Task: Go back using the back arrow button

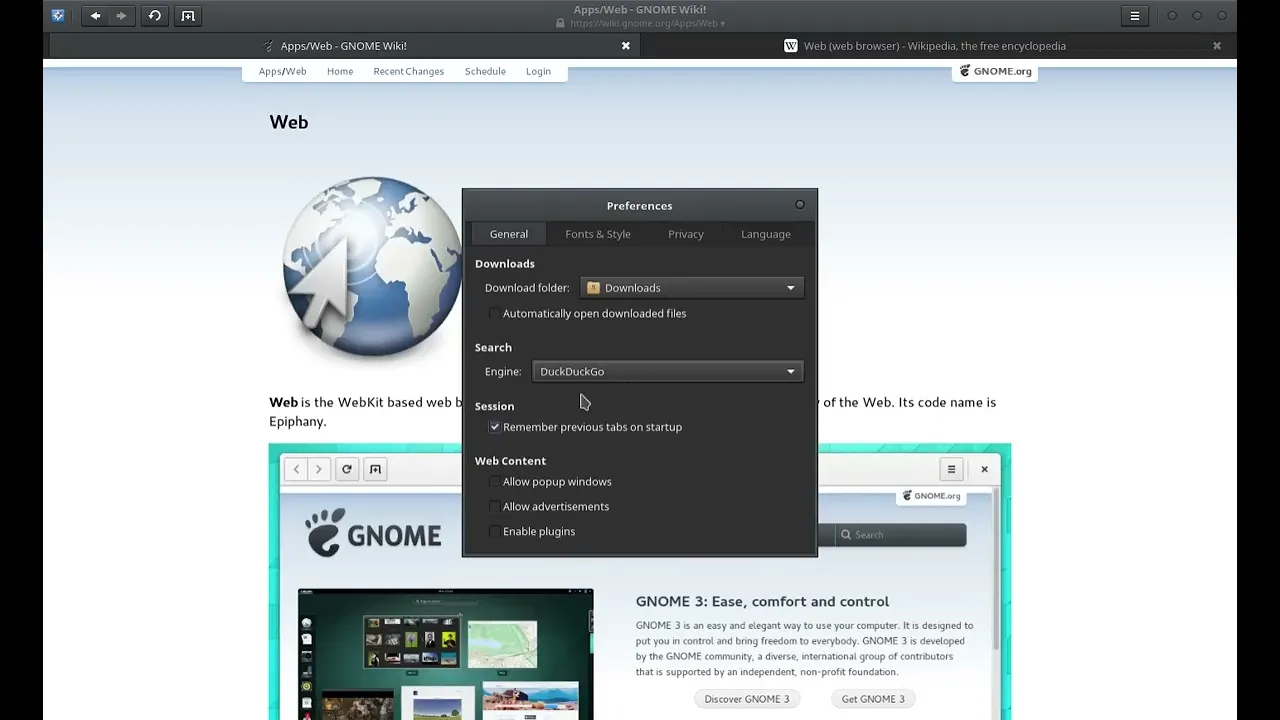Action: (95, 16)
